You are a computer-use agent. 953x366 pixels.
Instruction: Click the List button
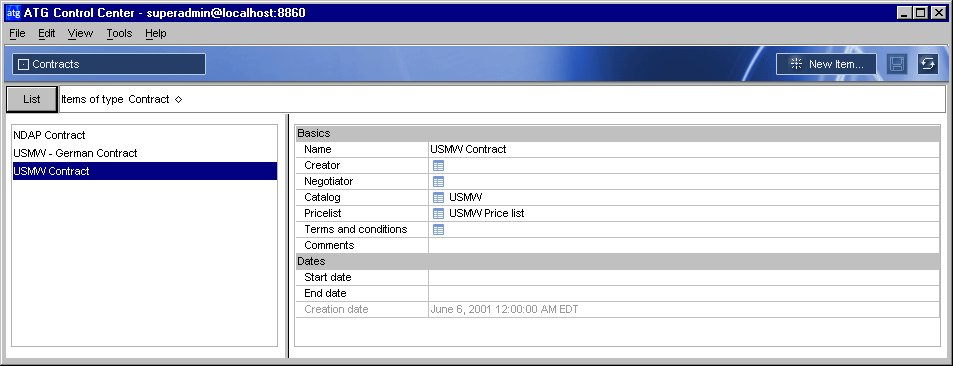(x=32, y=99)
